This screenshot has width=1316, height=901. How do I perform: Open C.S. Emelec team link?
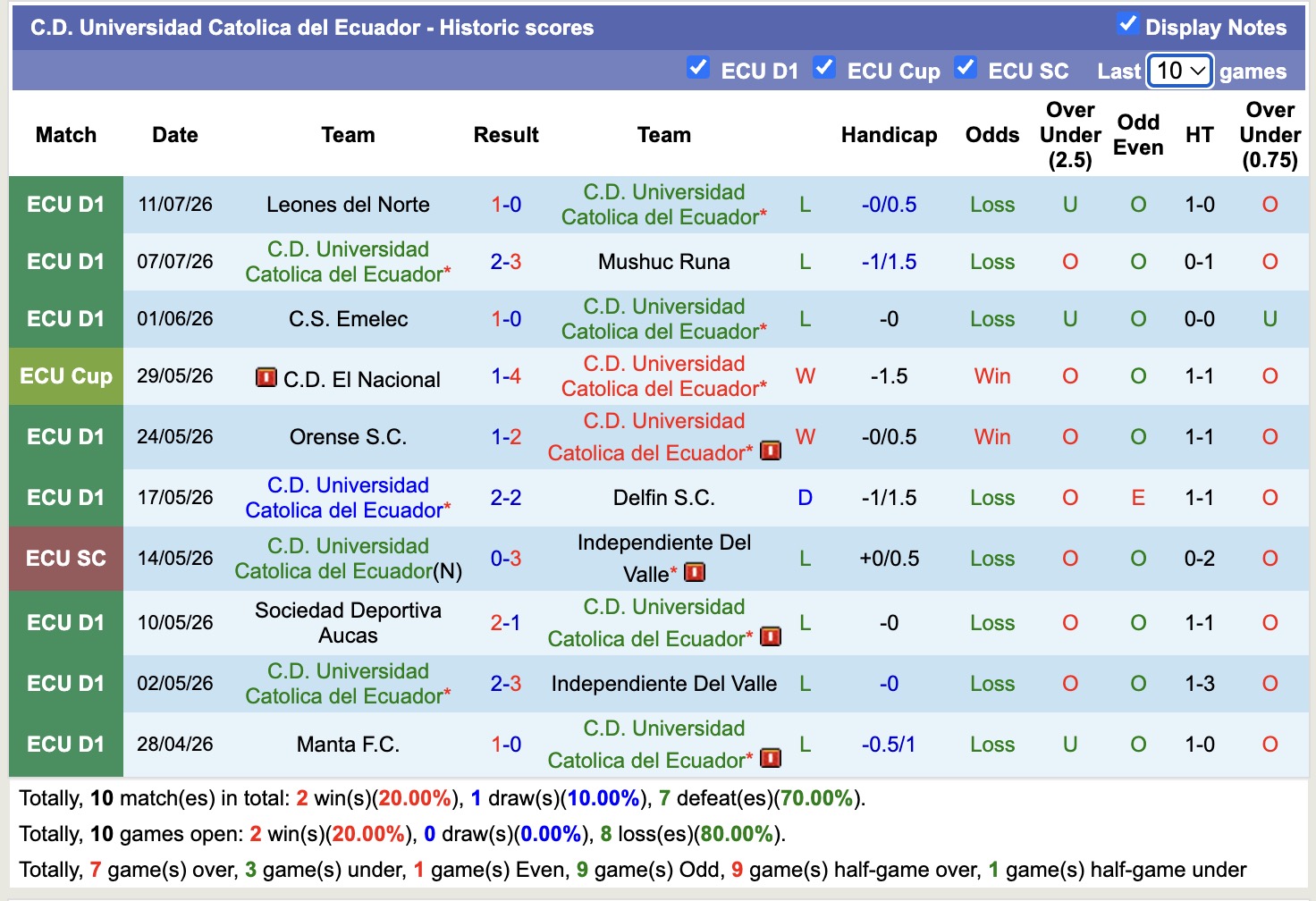click(x=348, y=319)
